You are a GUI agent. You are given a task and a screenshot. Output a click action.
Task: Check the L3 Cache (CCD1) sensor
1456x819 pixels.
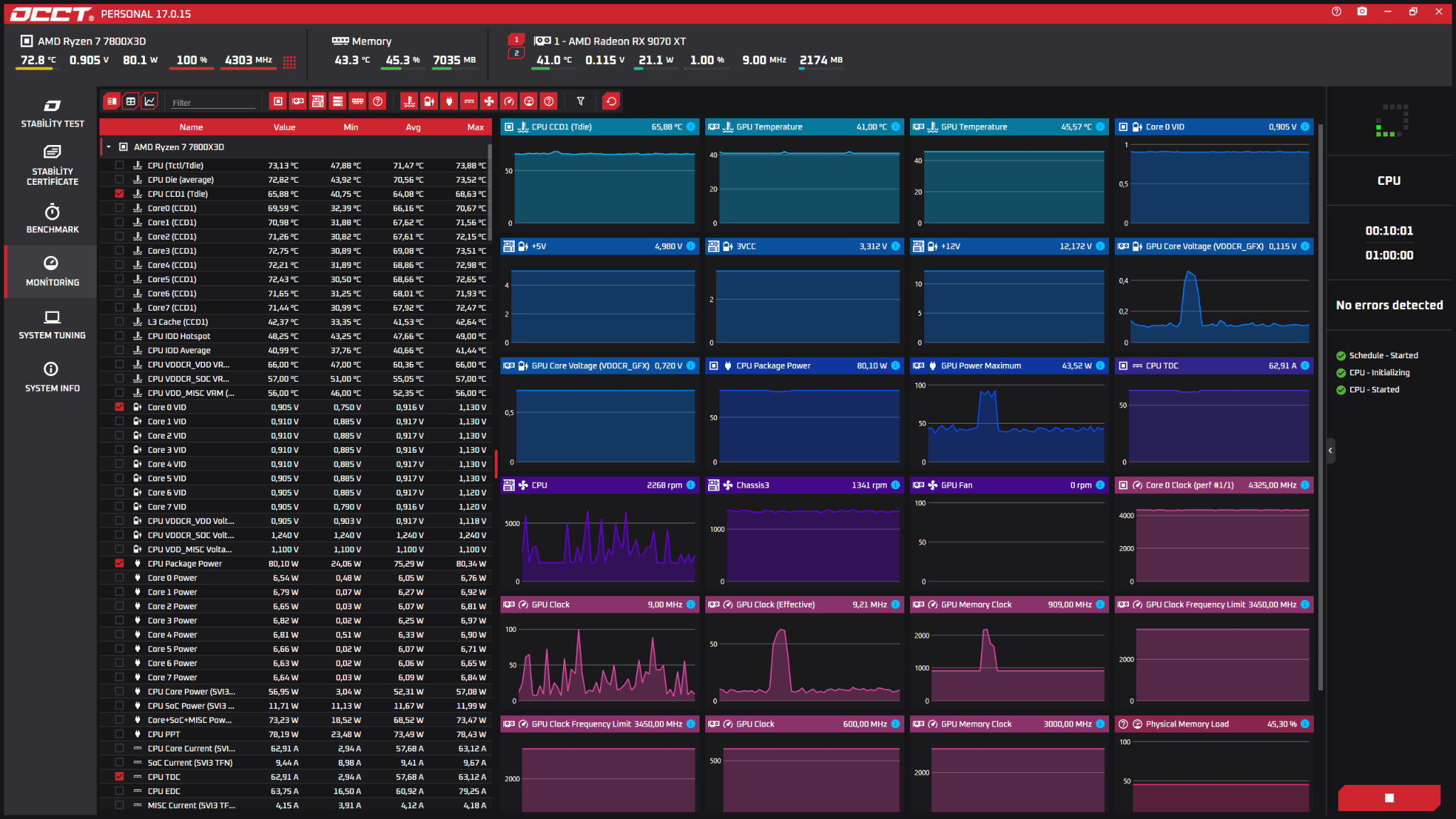coord(119,322)
